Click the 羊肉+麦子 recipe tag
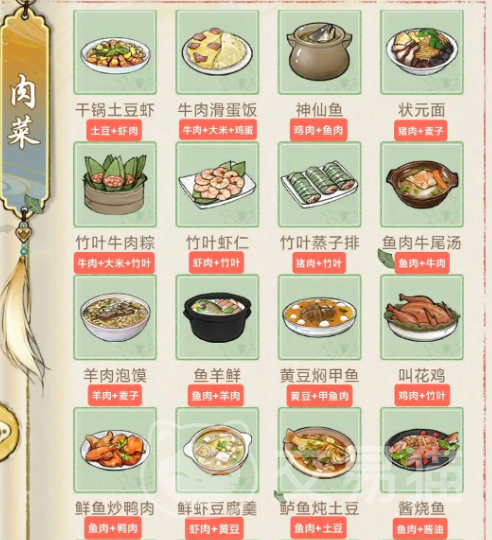The height and width of the screenshot is (540, 492). [x=115, y=395]
